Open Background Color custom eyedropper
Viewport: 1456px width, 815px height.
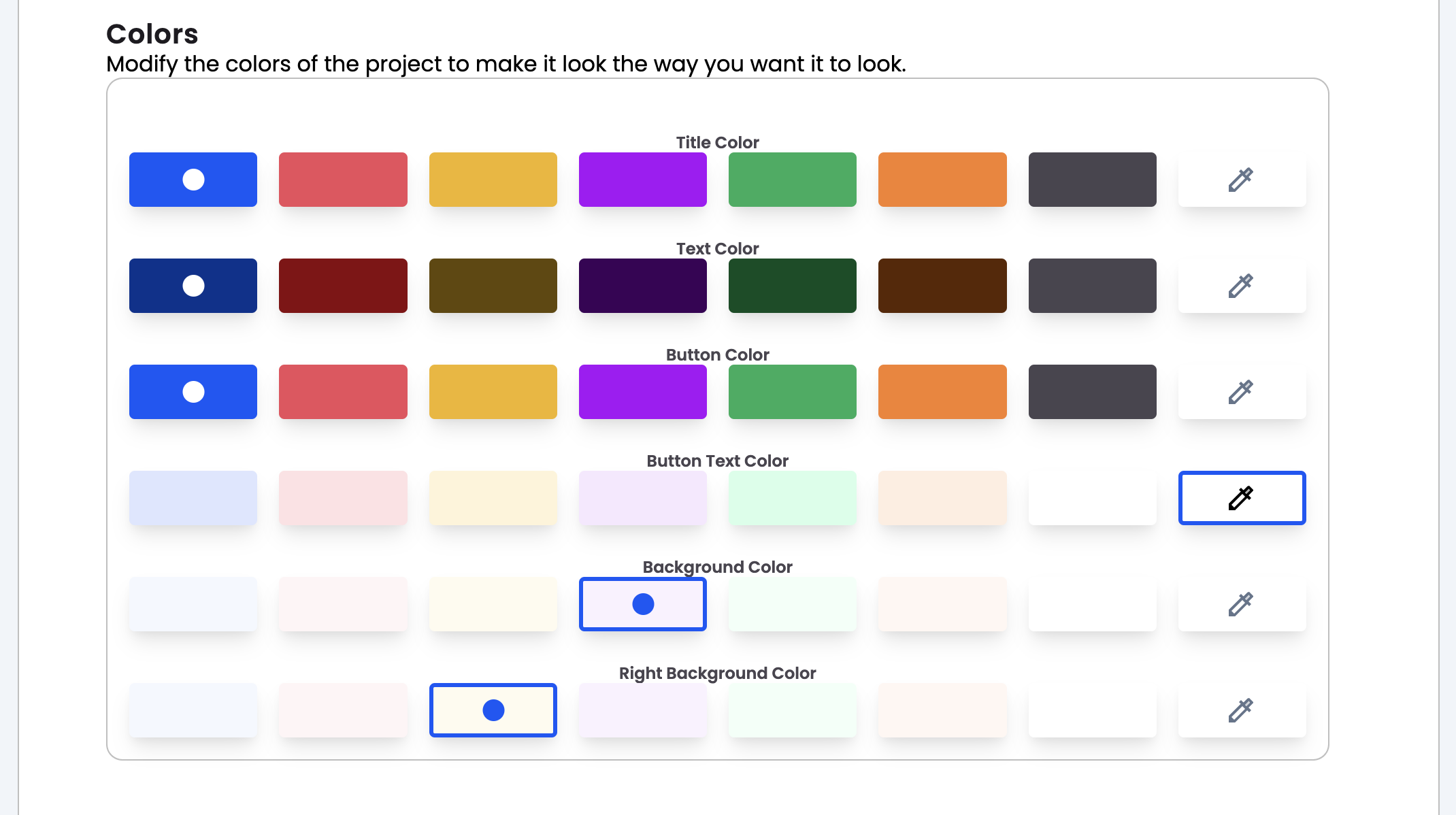pyautogui.click(x=1241, y=604)
